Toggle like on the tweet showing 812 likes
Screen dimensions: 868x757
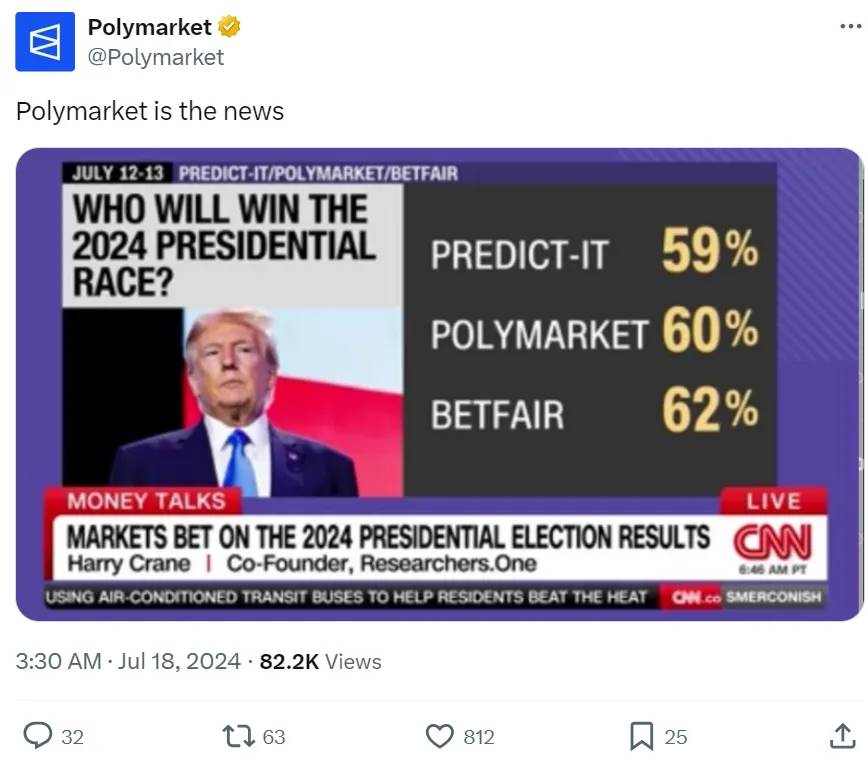[478, 736]
